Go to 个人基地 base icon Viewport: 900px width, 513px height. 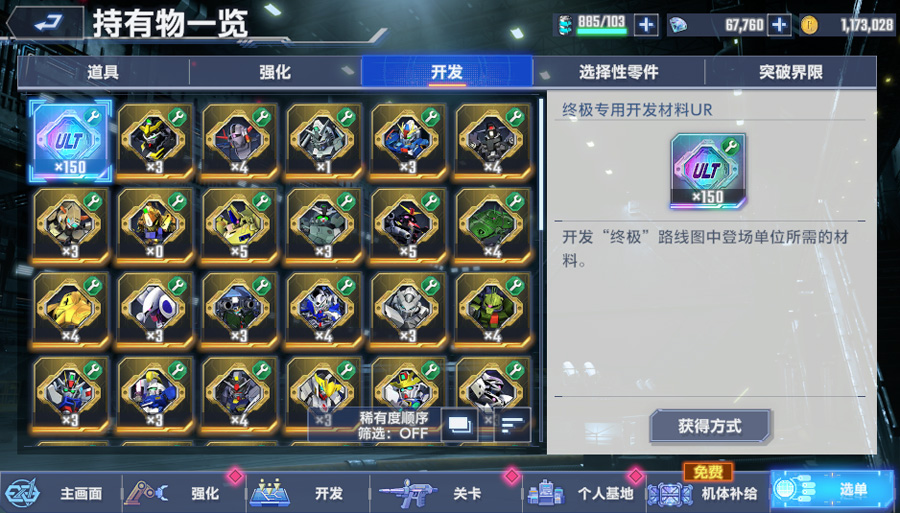[x=581, y=493]
